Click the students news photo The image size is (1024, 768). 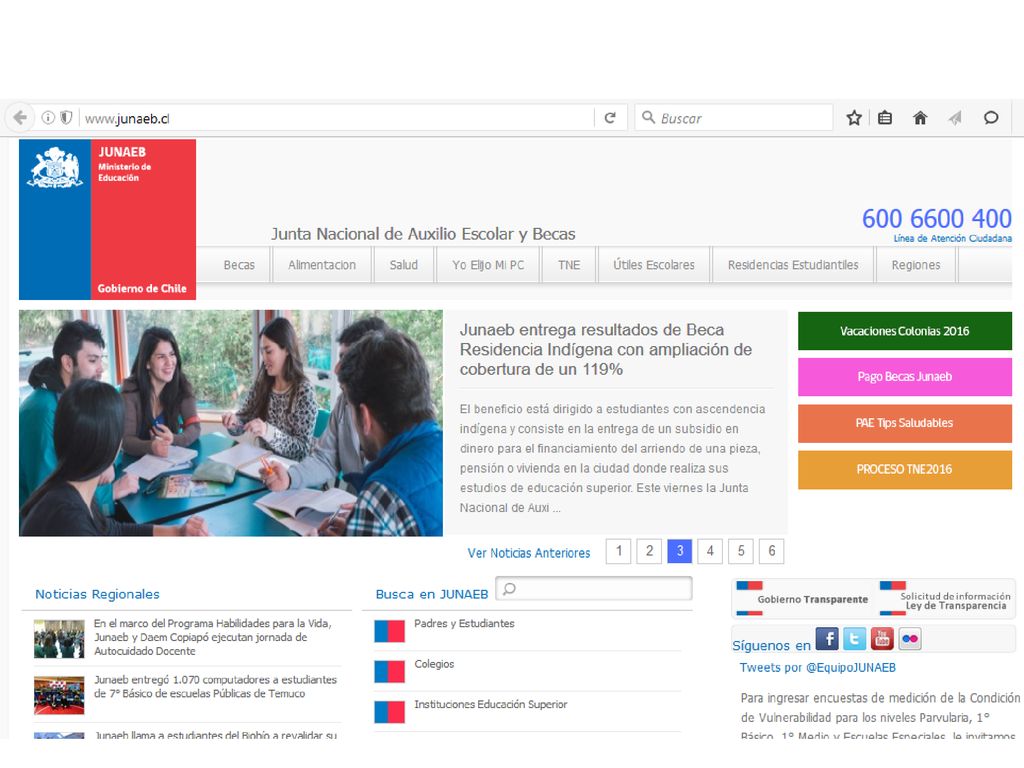click(x=231, y=423)
